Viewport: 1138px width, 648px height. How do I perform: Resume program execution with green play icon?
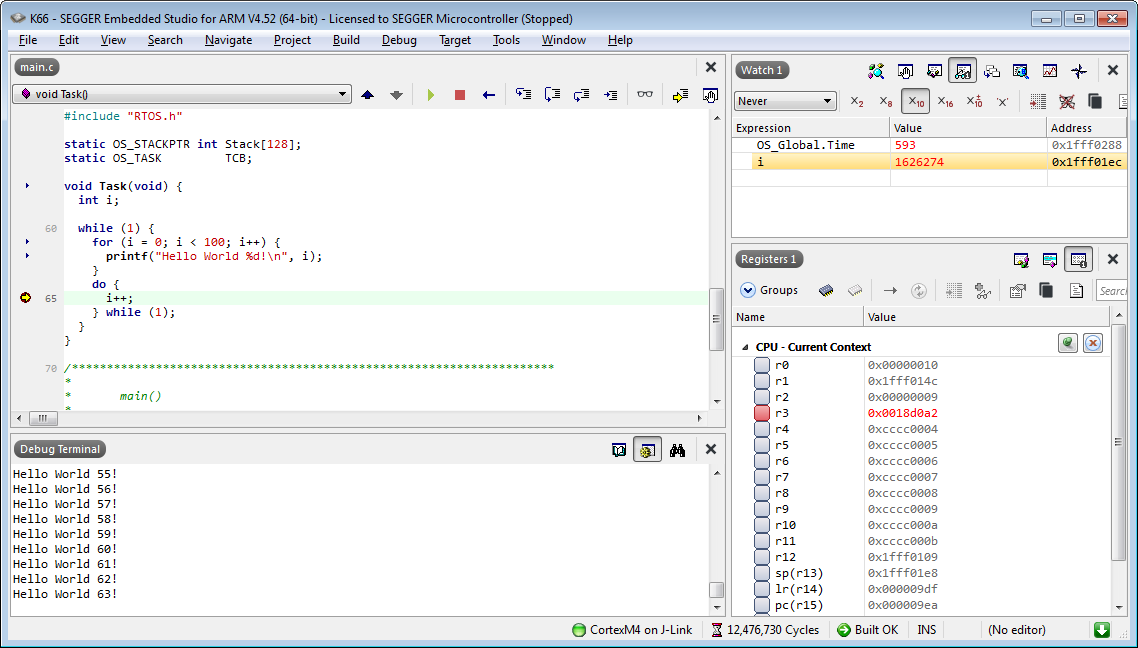[x=430, y=94]
